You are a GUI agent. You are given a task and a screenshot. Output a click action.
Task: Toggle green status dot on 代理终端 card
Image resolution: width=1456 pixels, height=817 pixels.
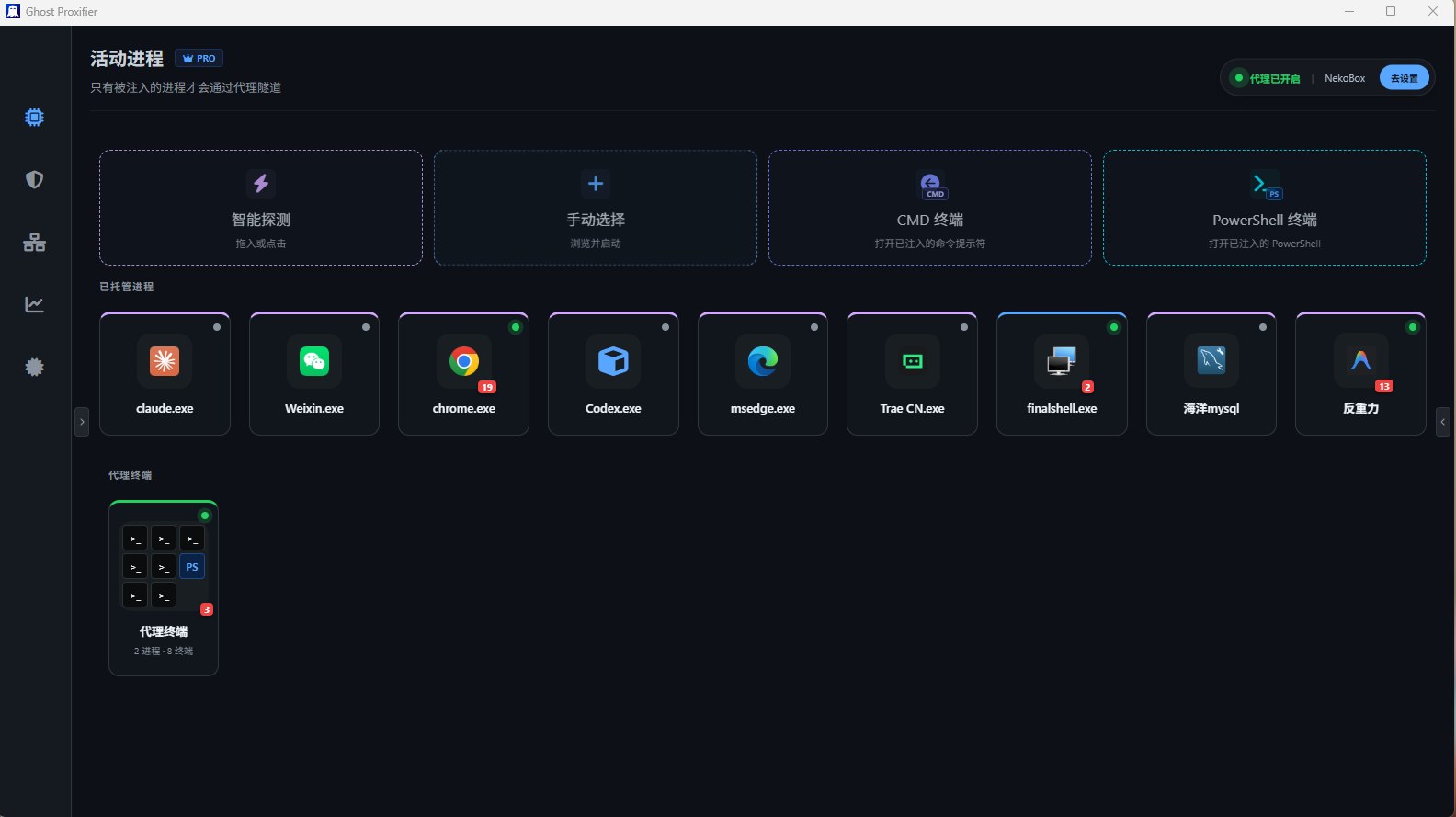click(x=205, y=516)
